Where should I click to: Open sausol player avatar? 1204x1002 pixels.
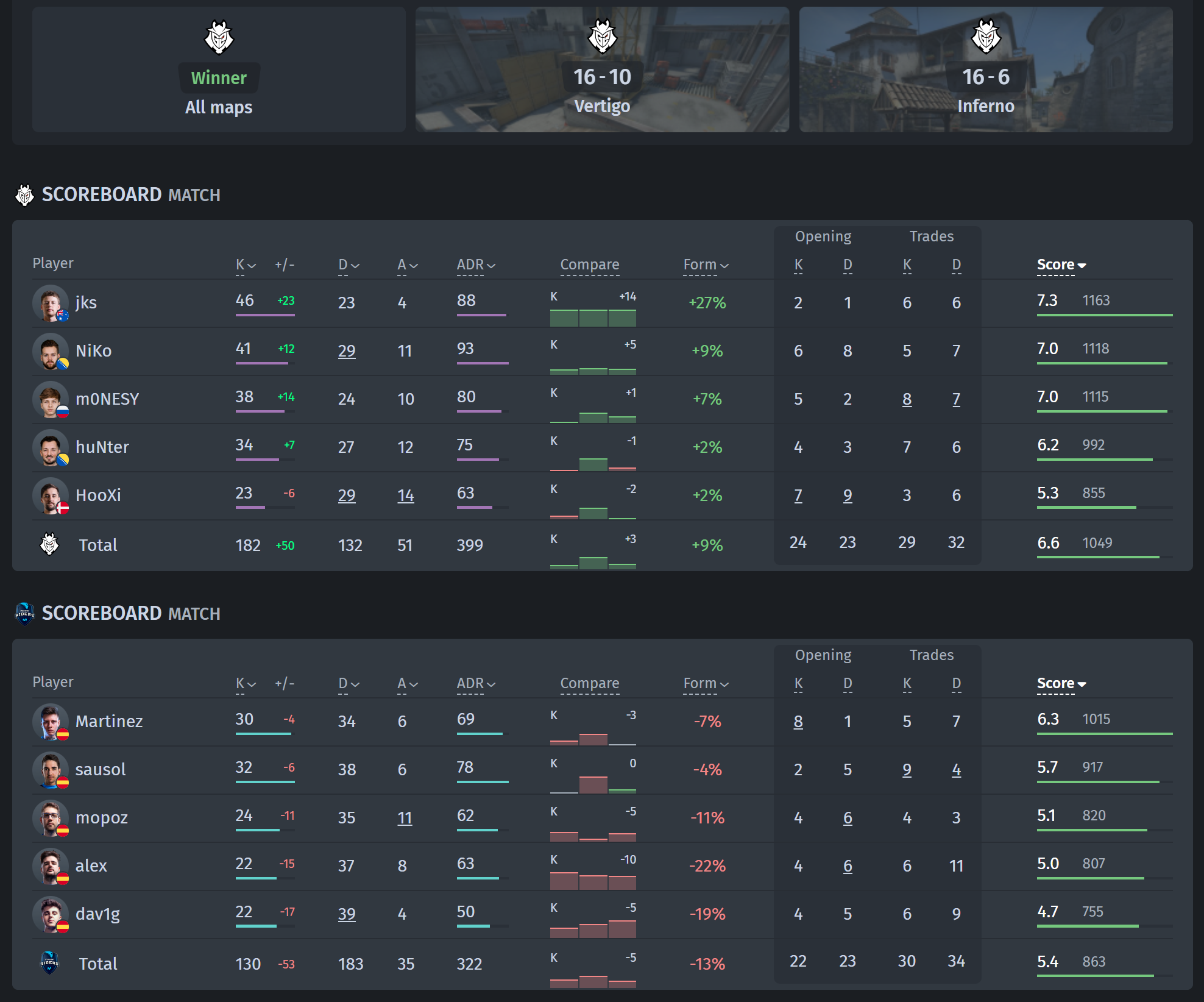(51, 770)
